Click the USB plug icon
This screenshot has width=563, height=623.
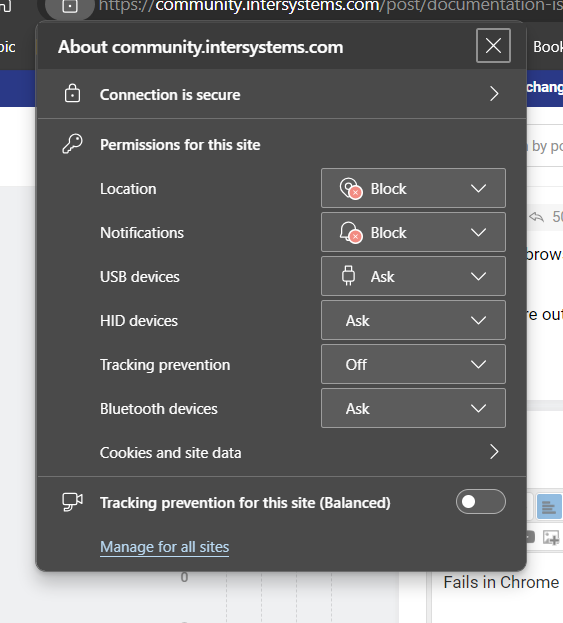coord(348,276)
